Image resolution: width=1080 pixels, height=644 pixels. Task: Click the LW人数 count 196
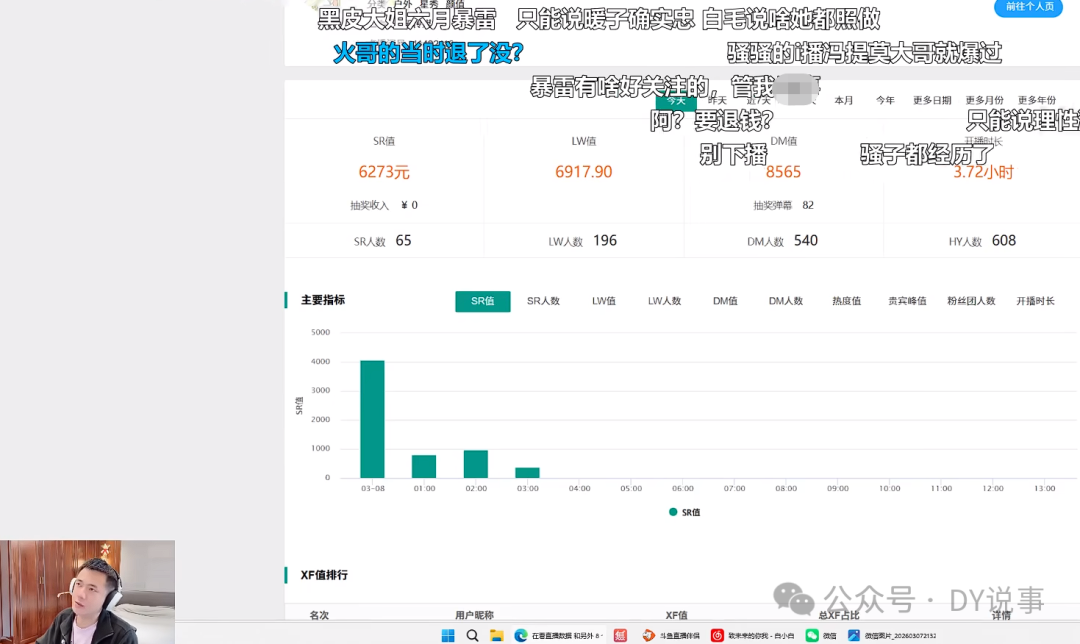tap(605, 240)
